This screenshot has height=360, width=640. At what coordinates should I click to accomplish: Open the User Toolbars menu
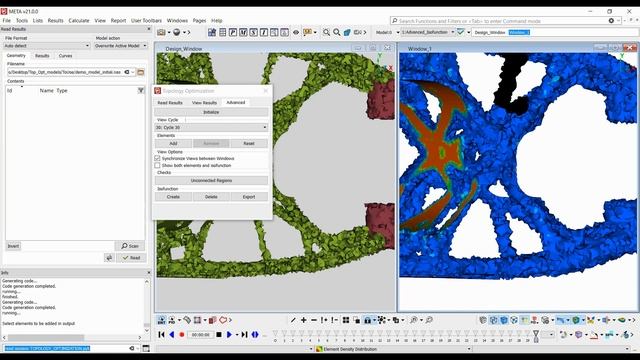(146, 20)
